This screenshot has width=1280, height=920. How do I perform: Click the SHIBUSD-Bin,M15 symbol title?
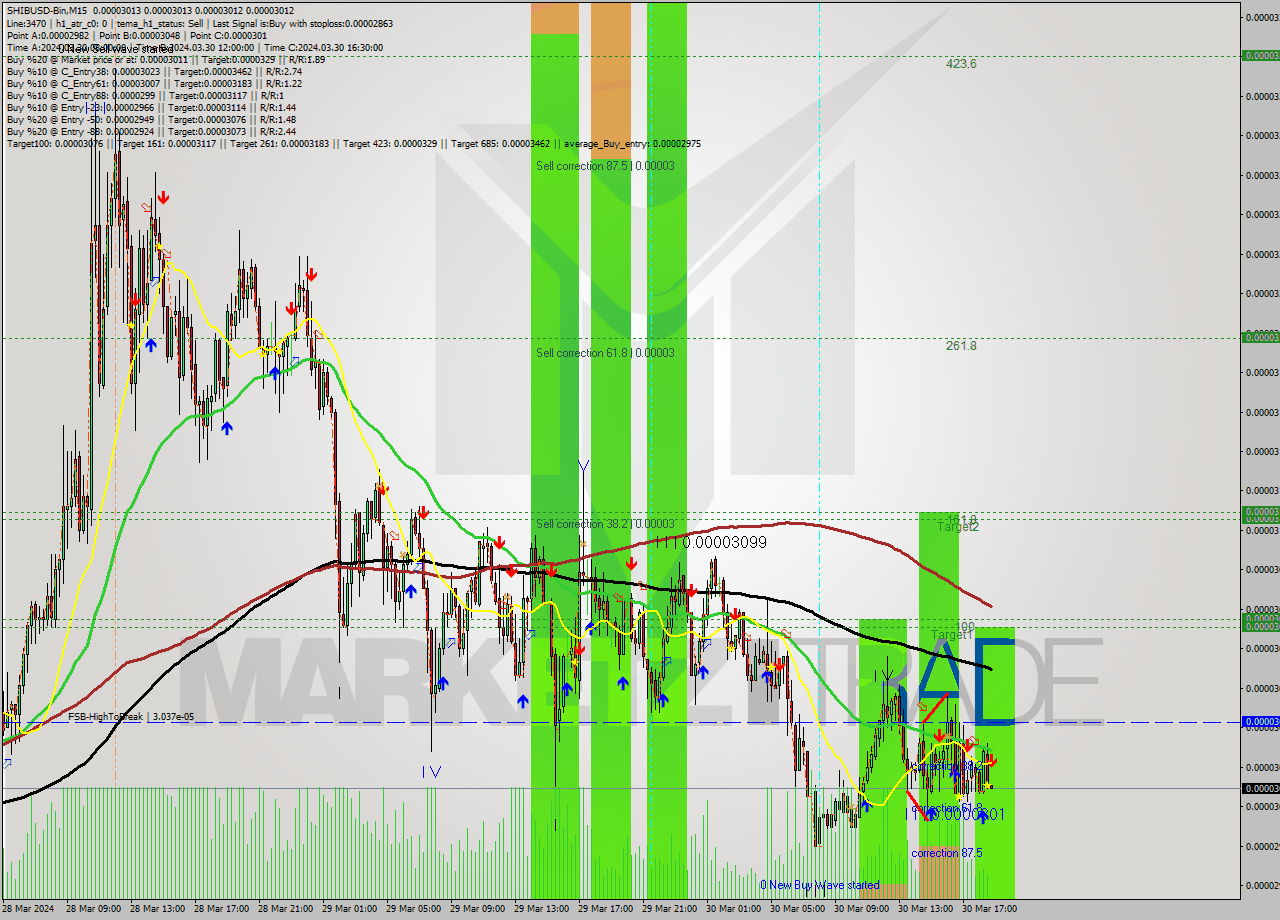tap(47, 11)
